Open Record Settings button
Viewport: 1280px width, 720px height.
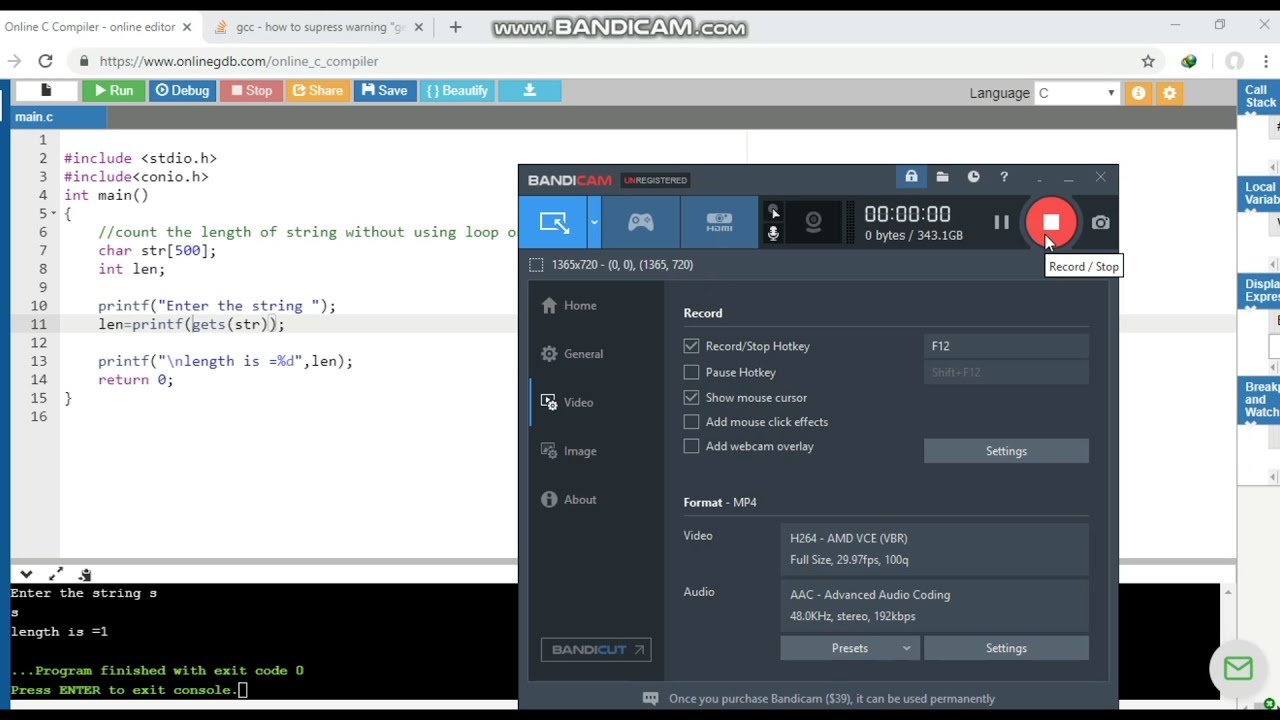pyautogui.click(x=1006, y=451)
